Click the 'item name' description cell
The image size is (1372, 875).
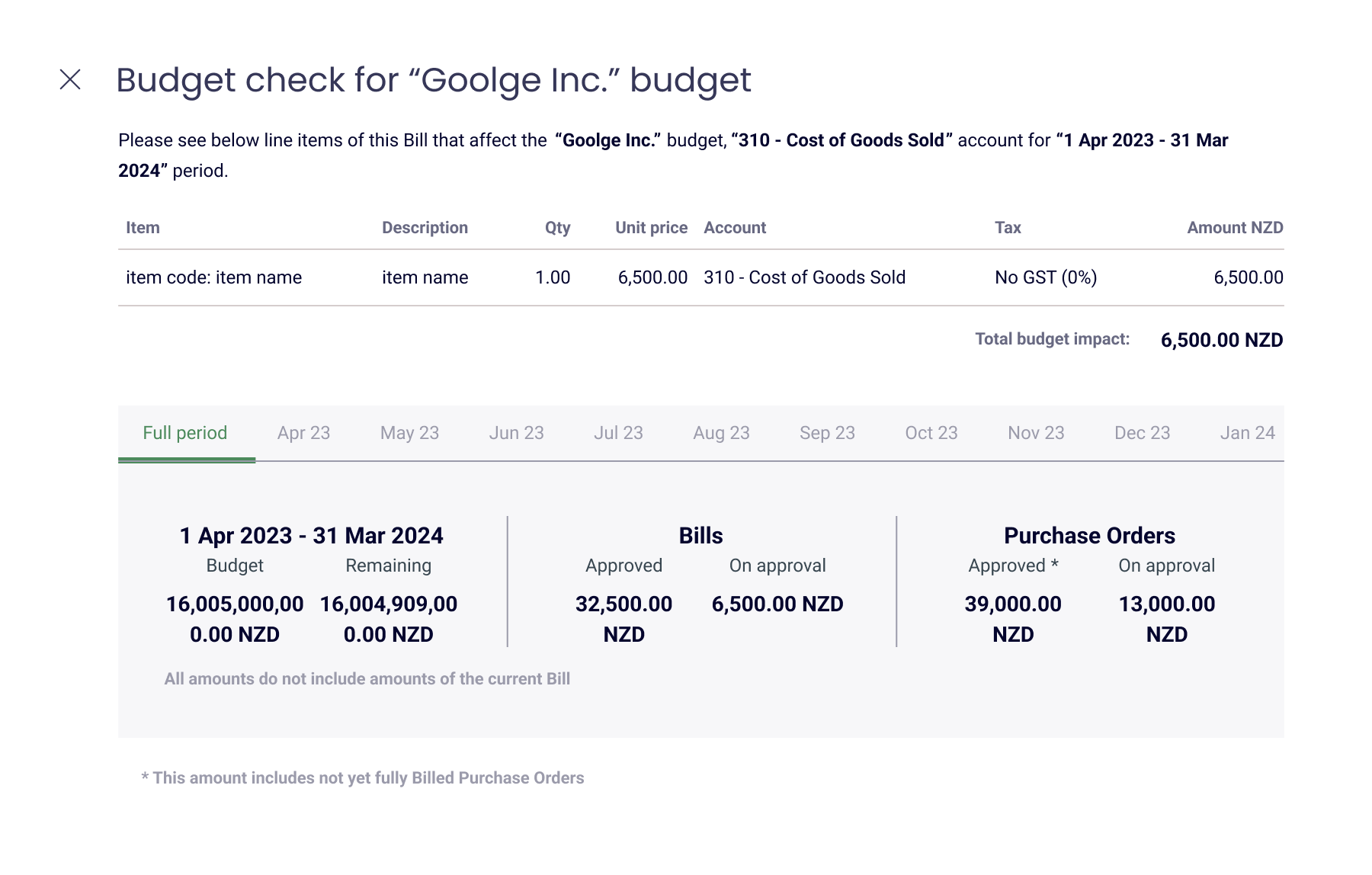[425, 277]
